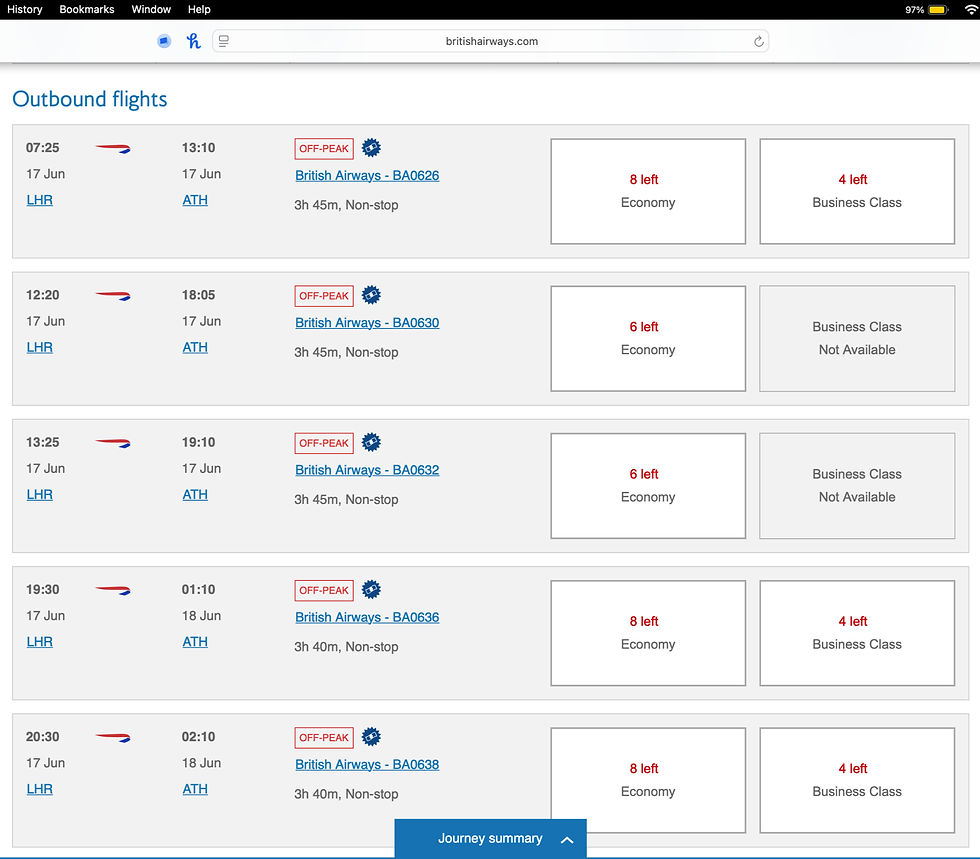
Task: Click 18 Jun date under 02:10 arrival
Action: [201, 763]
